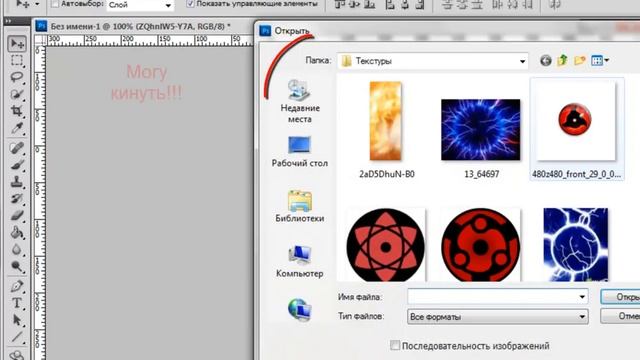Screen dimensions: 640x360
Task: Create a new folder in the Open dialog
Action: pyautogui.click(x=580, y=61)
